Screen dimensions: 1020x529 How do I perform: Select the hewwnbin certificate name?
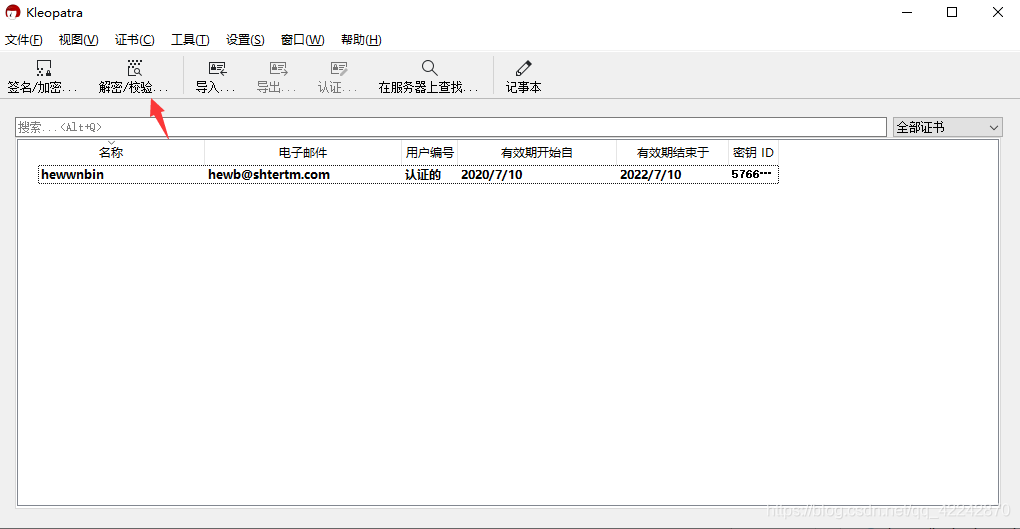coord(72,174)
